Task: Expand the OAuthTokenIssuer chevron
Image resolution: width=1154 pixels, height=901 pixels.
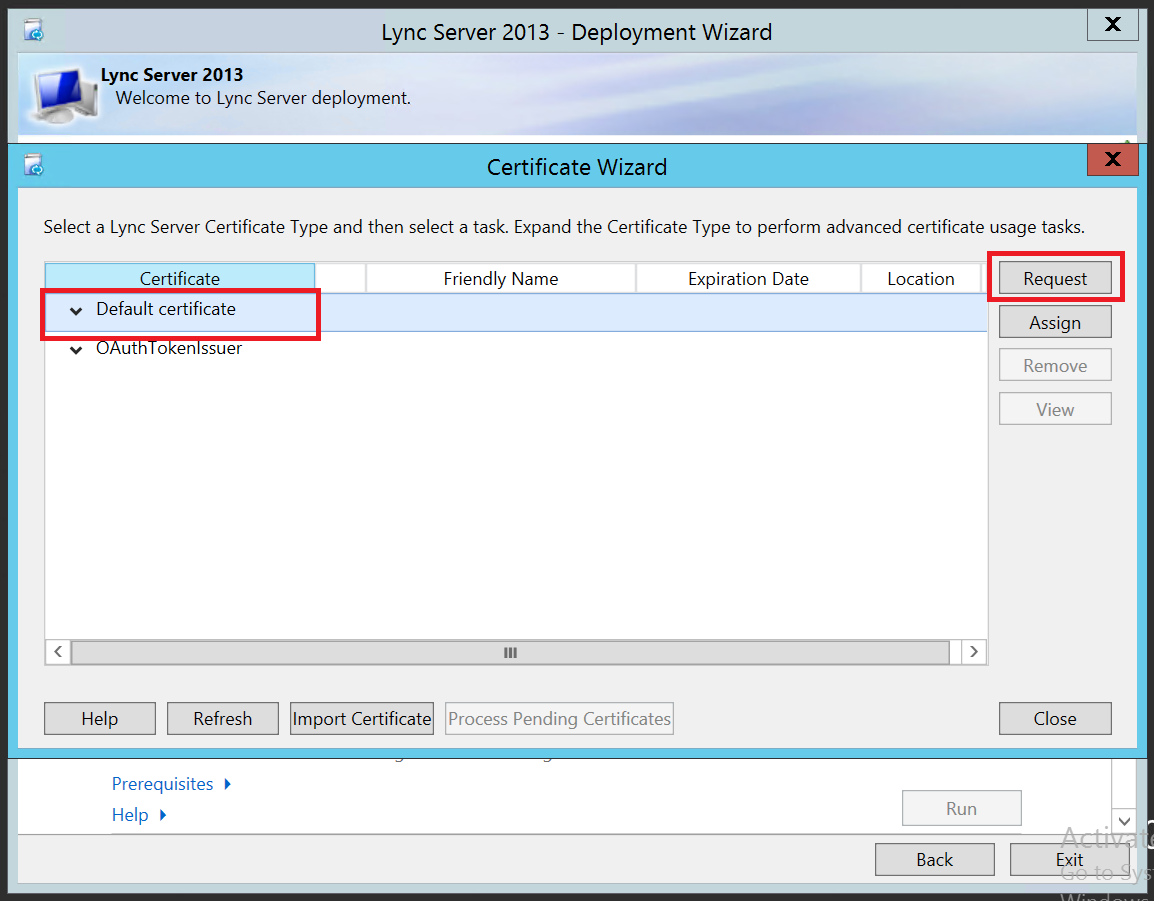Action: [x=76, y=350]
